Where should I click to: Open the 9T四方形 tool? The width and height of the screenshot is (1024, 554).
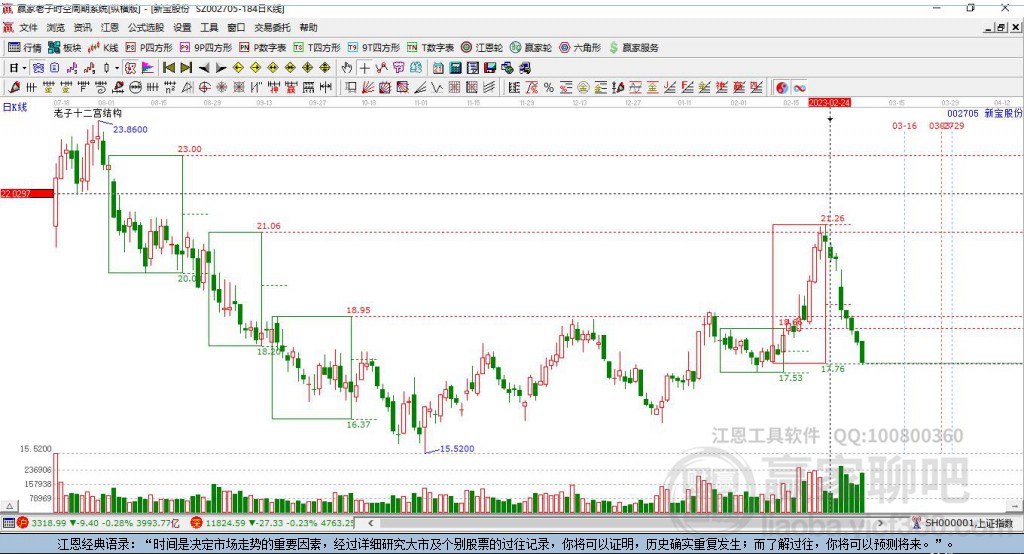pyautogui.click(x=374, y=48)
